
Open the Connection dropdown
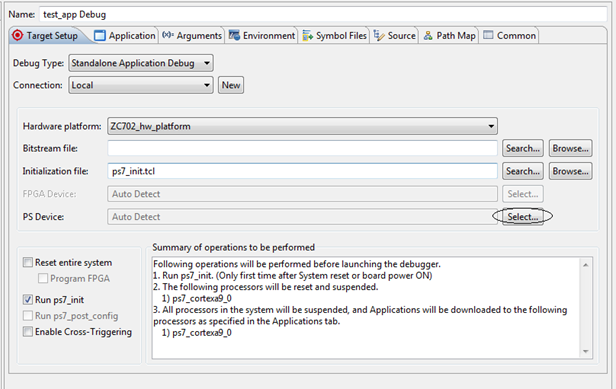[x=141, y=85]
